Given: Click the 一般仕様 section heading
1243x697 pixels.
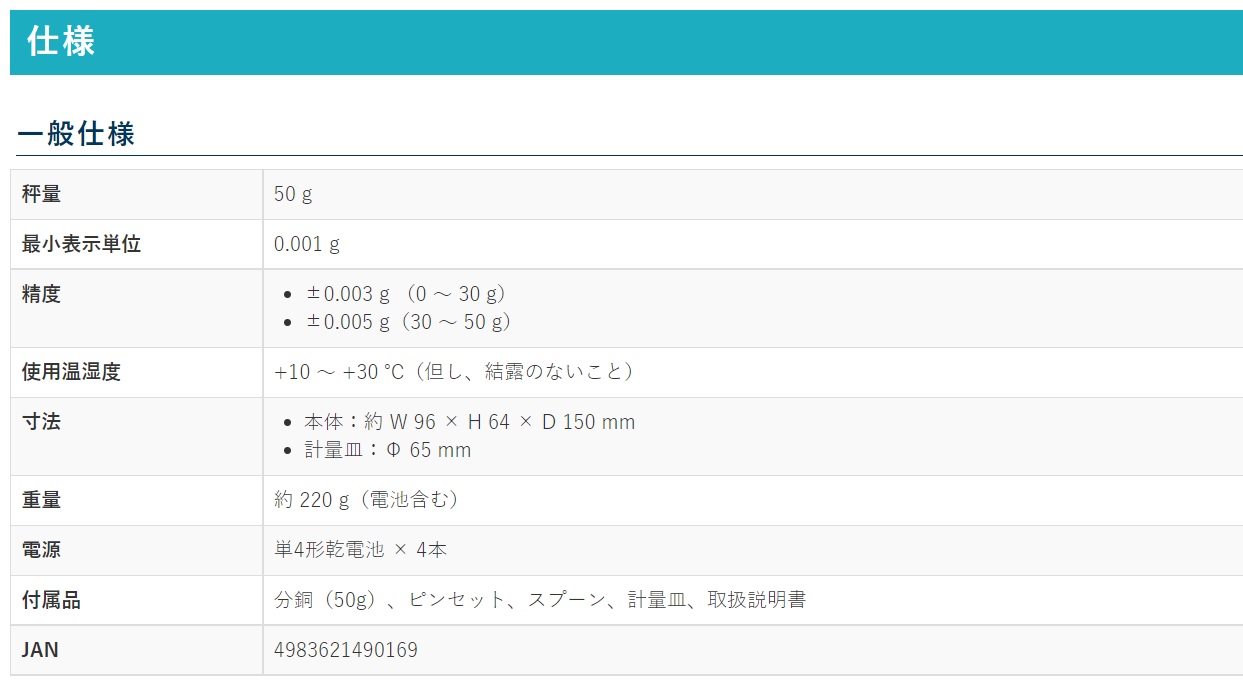Looking at the screenshot, I should 76,133.
